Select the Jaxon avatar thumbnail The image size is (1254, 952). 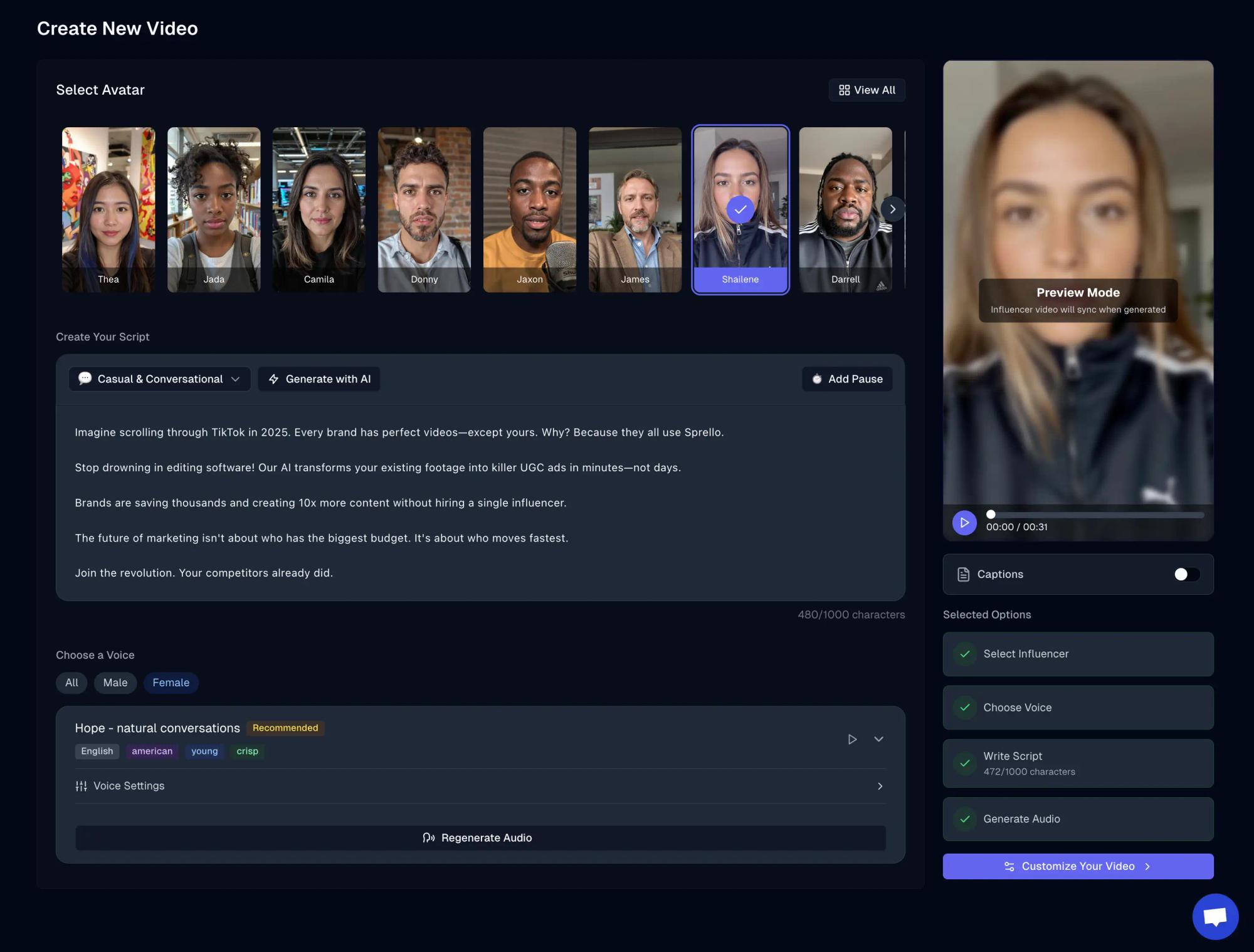[x=529, y=209]
